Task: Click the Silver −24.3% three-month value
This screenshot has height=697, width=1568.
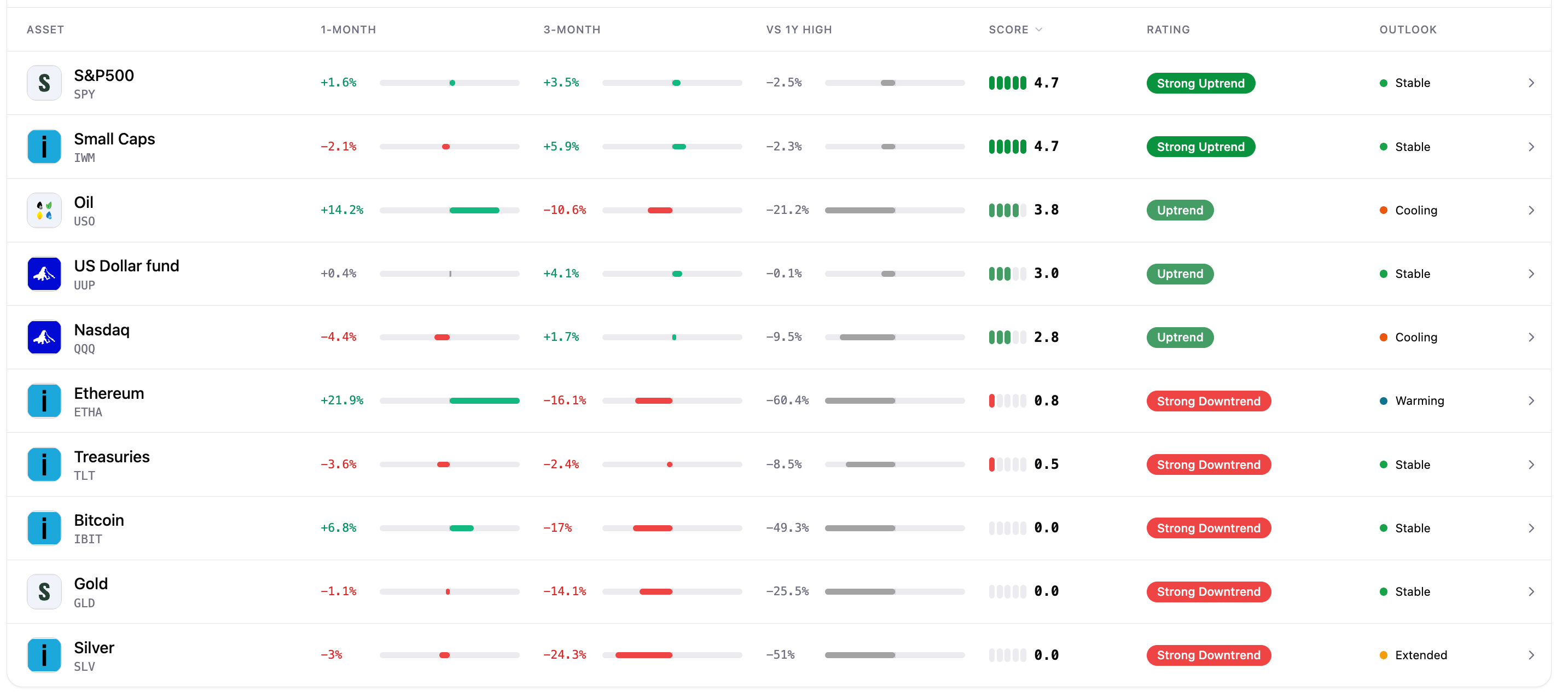Action: tap(564, 655)
